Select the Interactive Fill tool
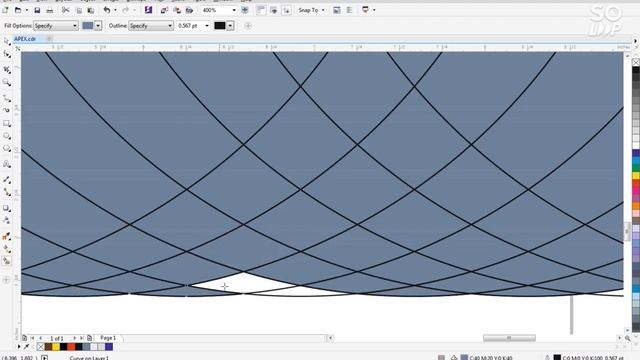Screen dimensions: 640x360 tap(7, 248)
